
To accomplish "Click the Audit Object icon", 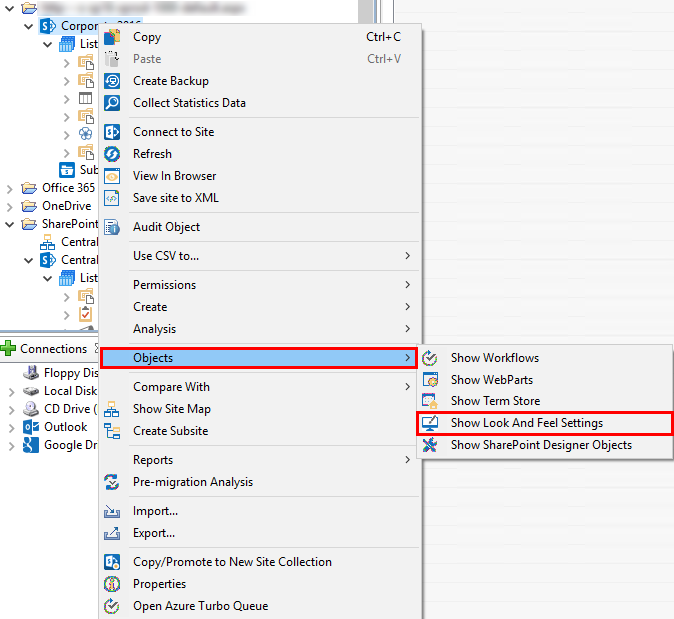I will (112, 227).
